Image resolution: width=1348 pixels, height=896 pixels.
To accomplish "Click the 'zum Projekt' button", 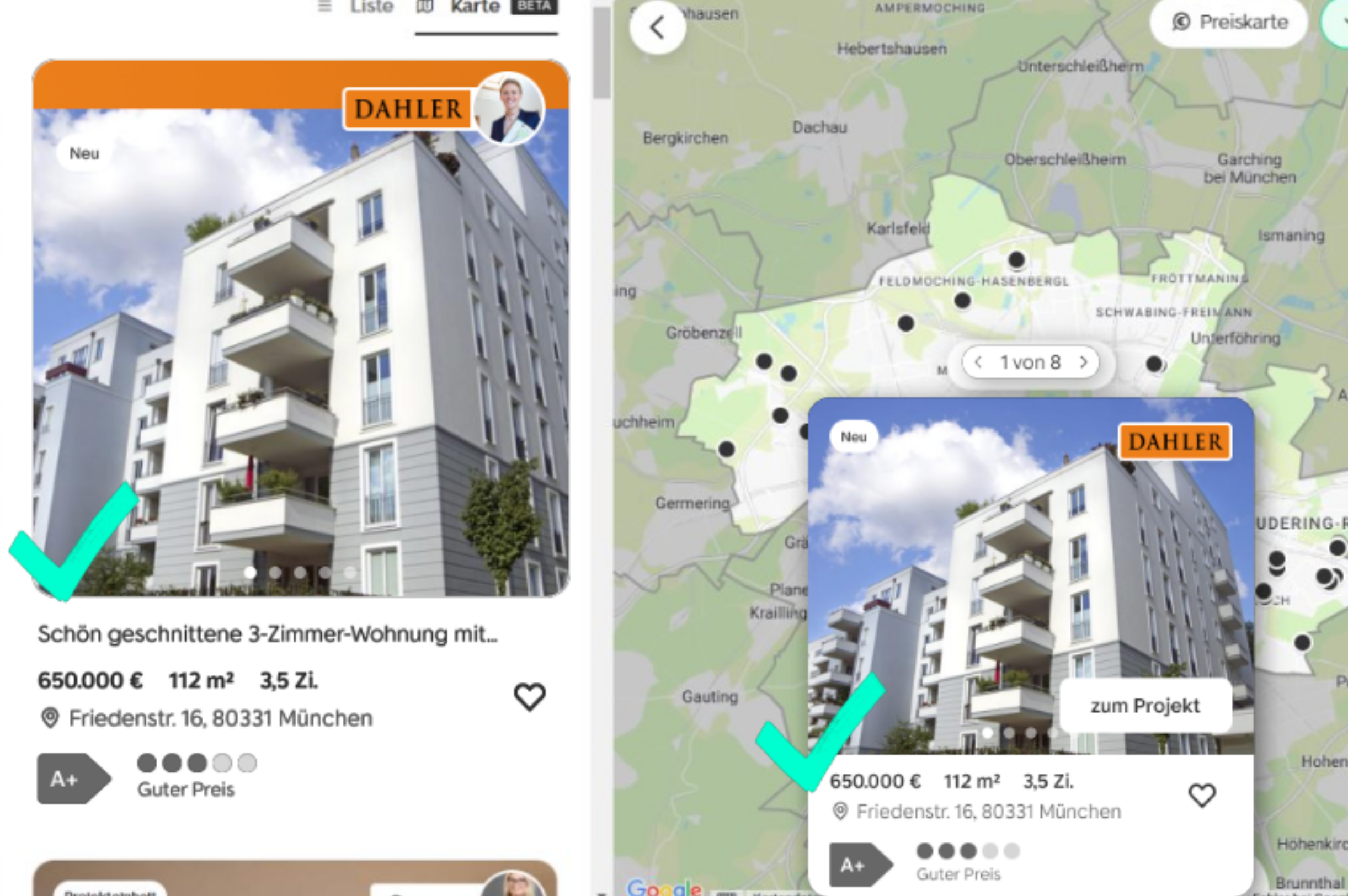I will pyautogui.click(x=1145, y=706).
